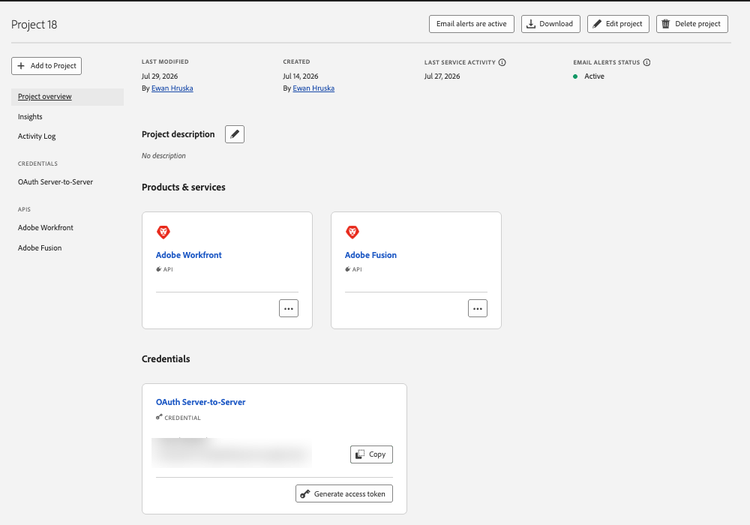Image resolution: width=750 pixels, height=525 pixels.
Task: Open more options on Adobe Workfront card
Action: pos(288,308)
